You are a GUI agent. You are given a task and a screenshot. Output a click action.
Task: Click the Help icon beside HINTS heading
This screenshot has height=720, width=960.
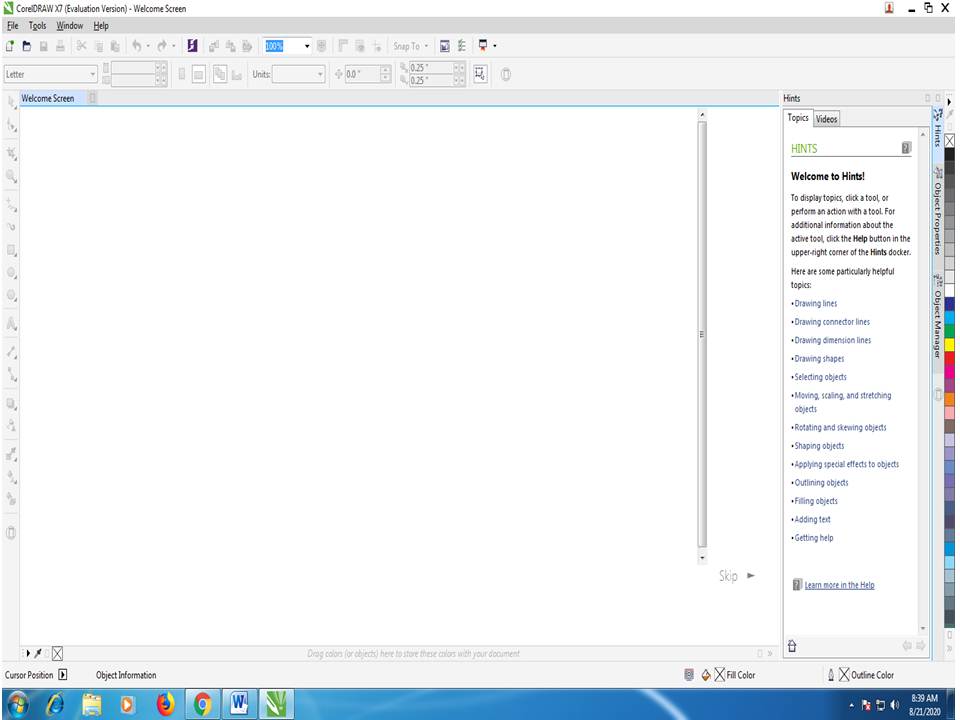click(x=906, y=148)
